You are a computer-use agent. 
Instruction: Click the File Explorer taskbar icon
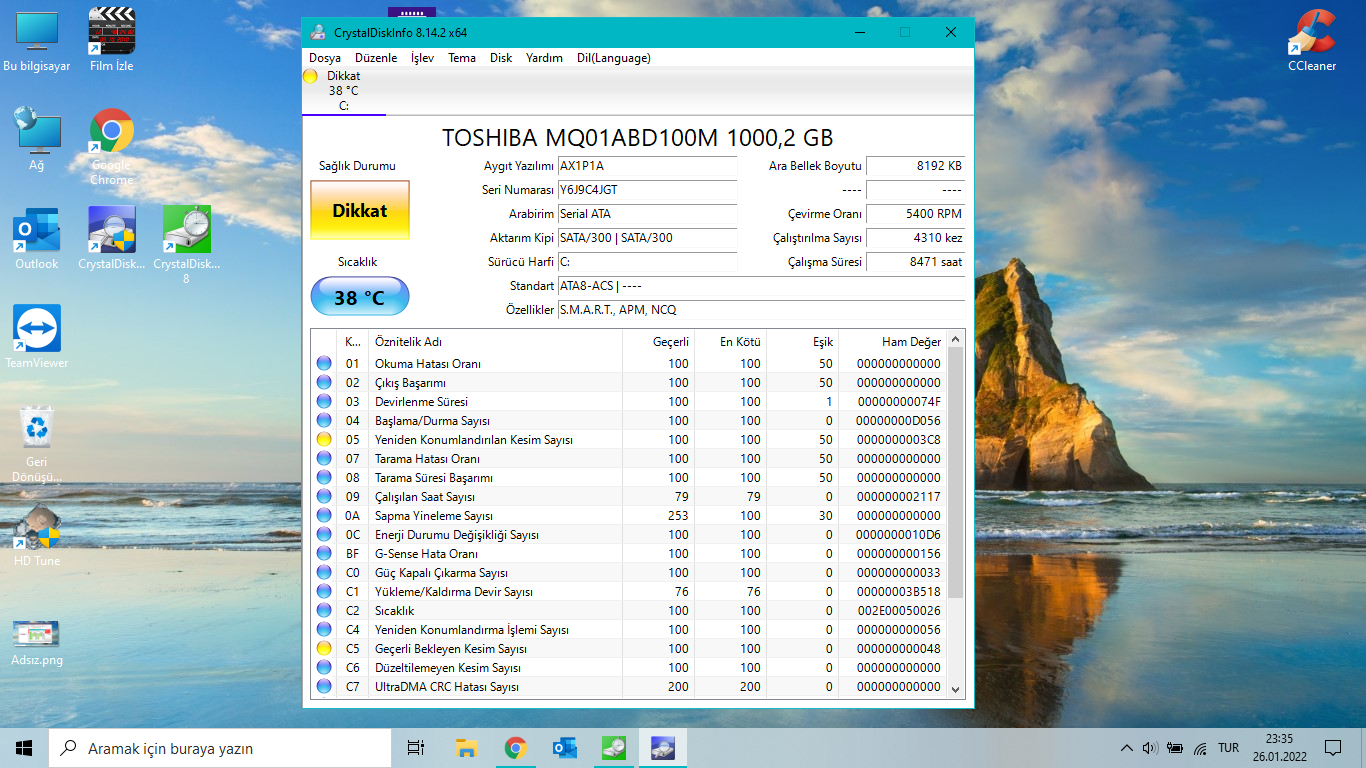466,748
